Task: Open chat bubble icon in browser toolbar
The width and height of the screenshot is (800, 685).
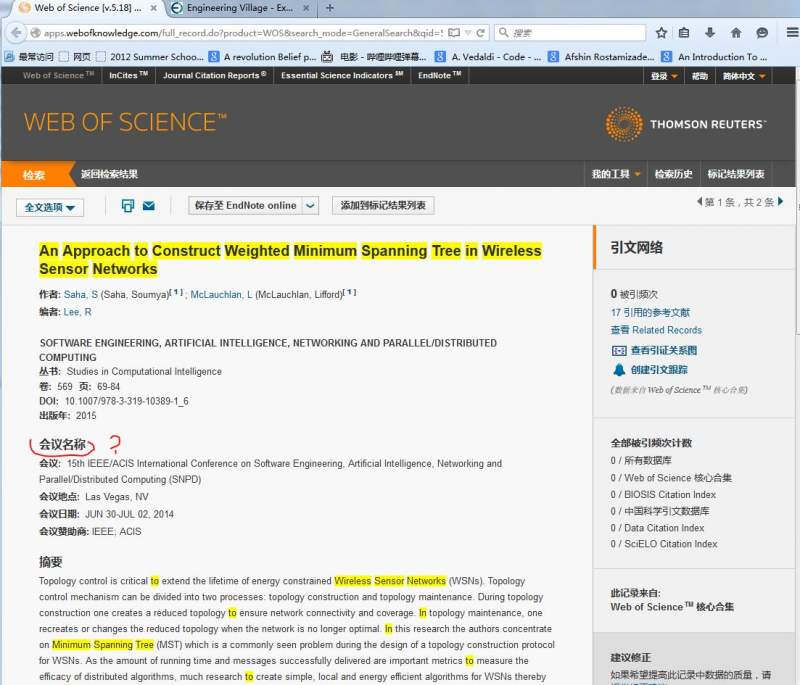Action: click(762, 33)
